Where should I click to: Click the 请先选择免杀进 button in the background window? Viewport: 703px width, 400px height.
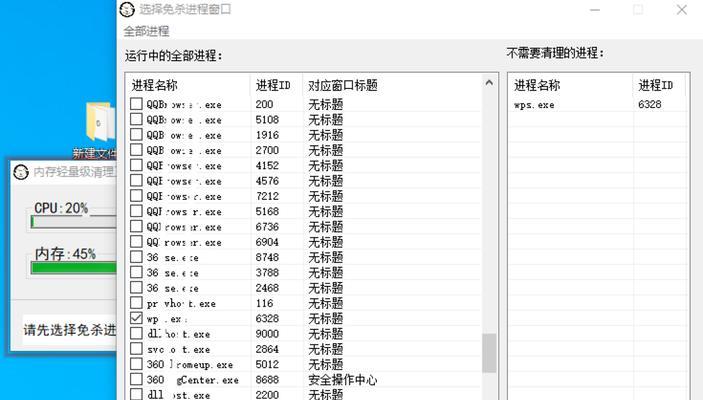click(69, 330)
